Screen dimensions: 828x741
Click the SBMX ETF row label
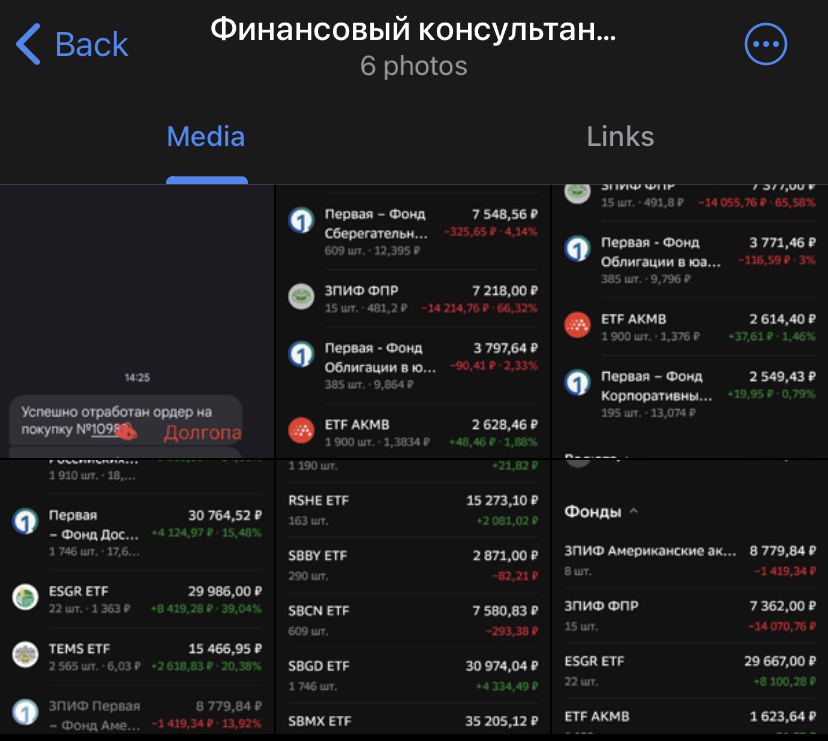coord(319,721)
